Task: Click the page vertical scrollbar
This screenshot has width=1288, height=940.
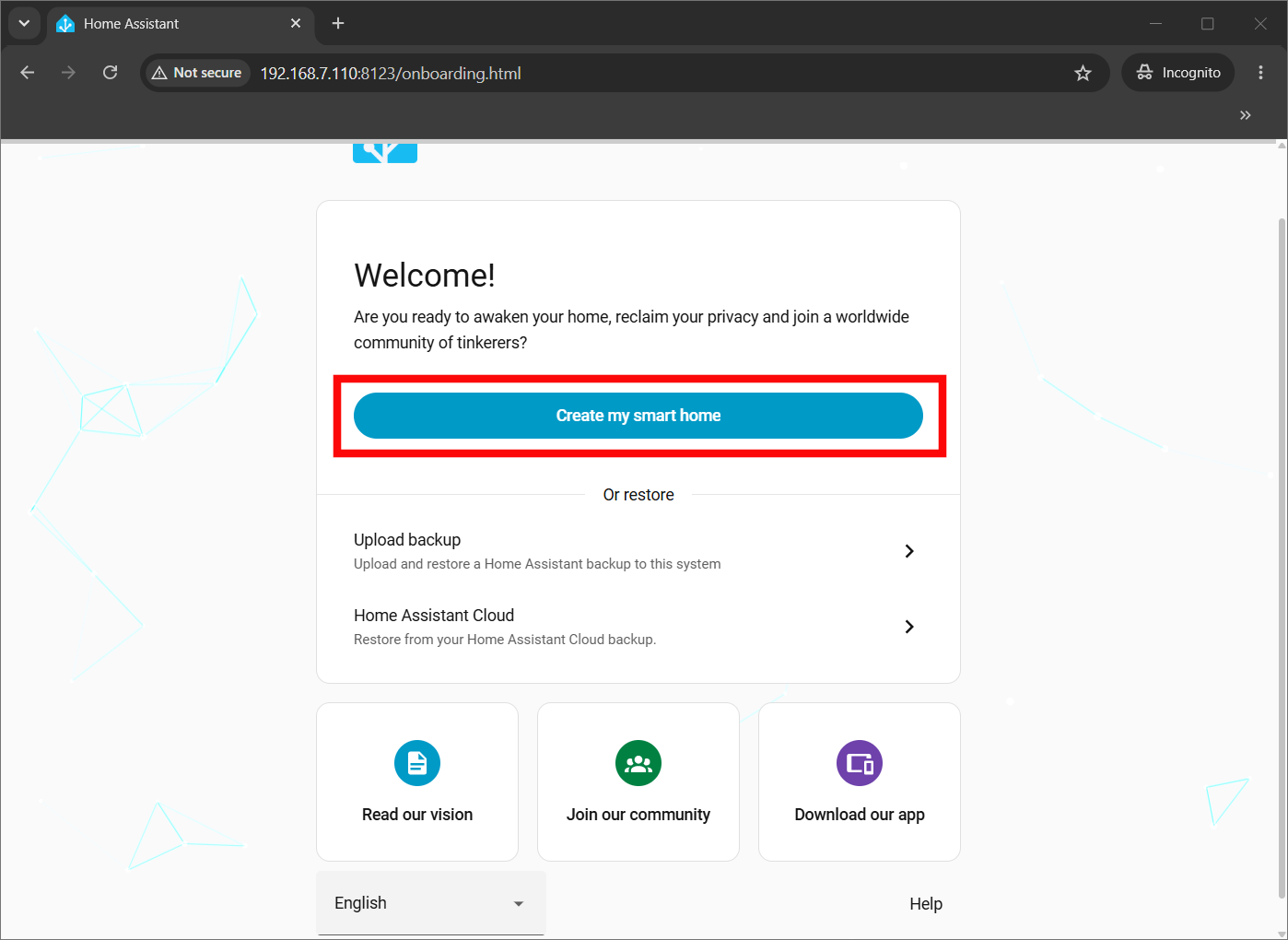Action: tap(1282, 558)
